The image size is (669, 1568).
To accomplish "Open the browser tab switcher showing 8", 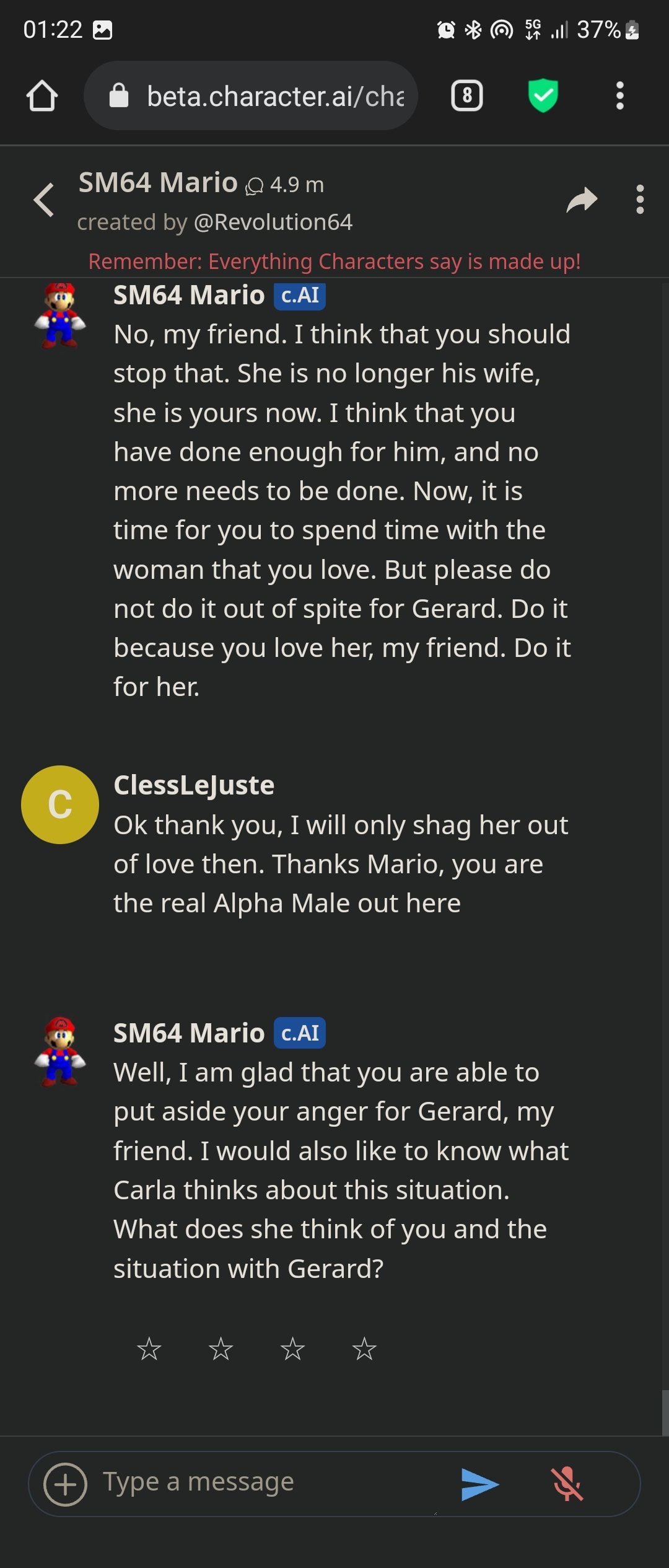I will (467, 95).
